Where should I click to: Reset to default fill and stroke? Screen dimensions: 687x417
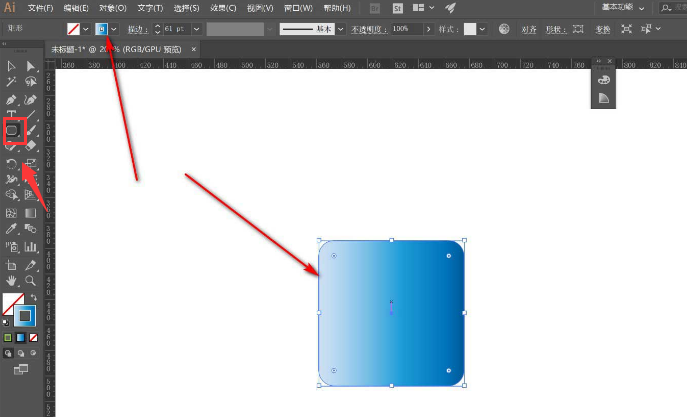coord(6,323)
